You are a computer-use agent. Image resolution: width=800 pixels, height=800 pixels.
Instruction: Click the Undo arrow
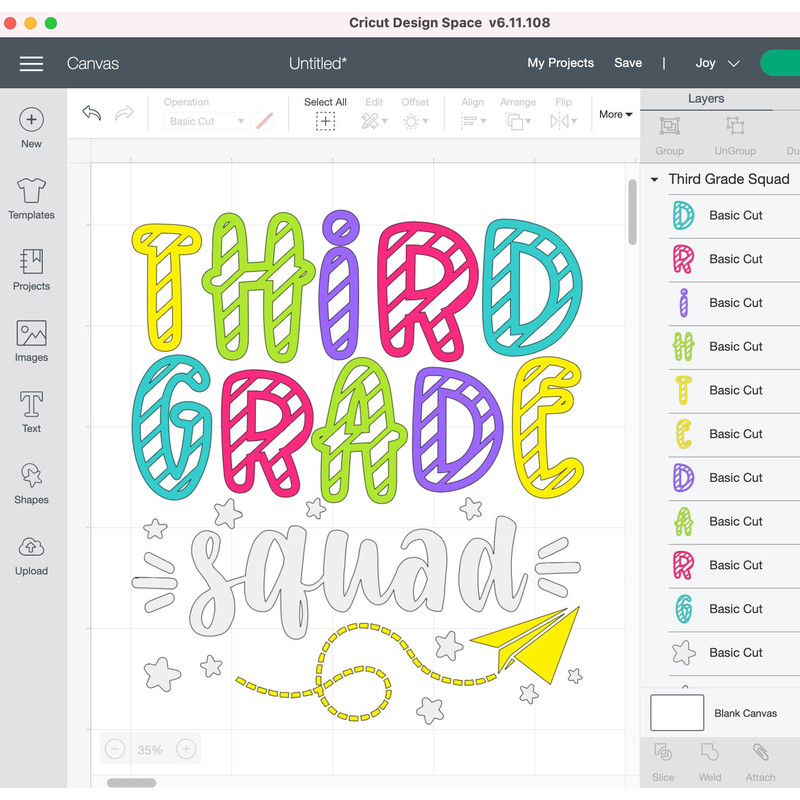tap(91, 113)
